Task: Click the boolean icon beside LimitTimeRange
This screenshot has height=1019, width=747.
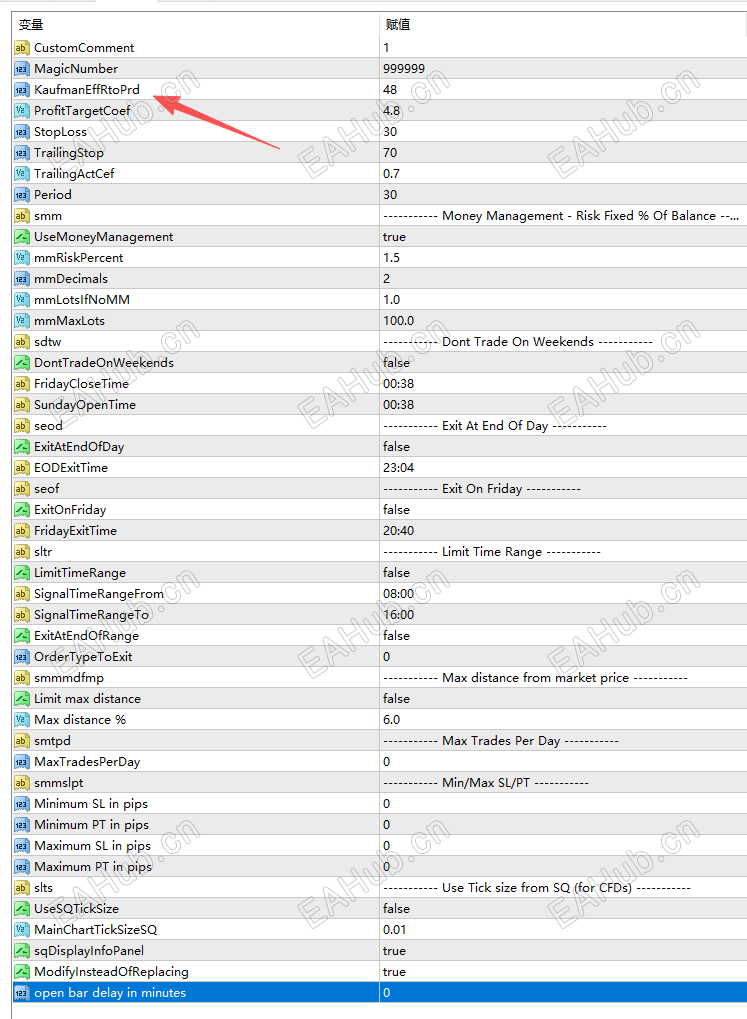Action: 21,573
